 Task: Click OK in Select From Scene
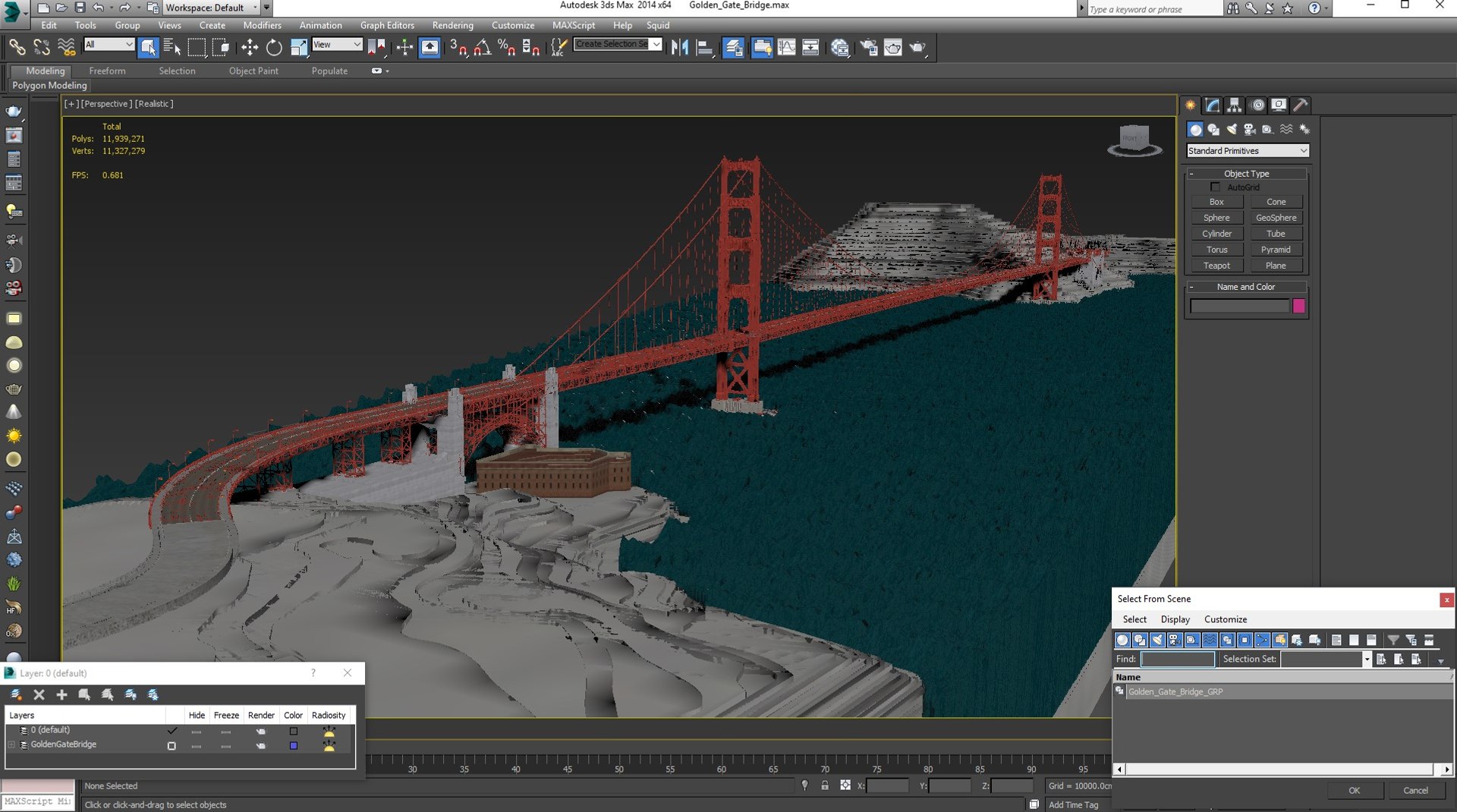[1354, 790]
